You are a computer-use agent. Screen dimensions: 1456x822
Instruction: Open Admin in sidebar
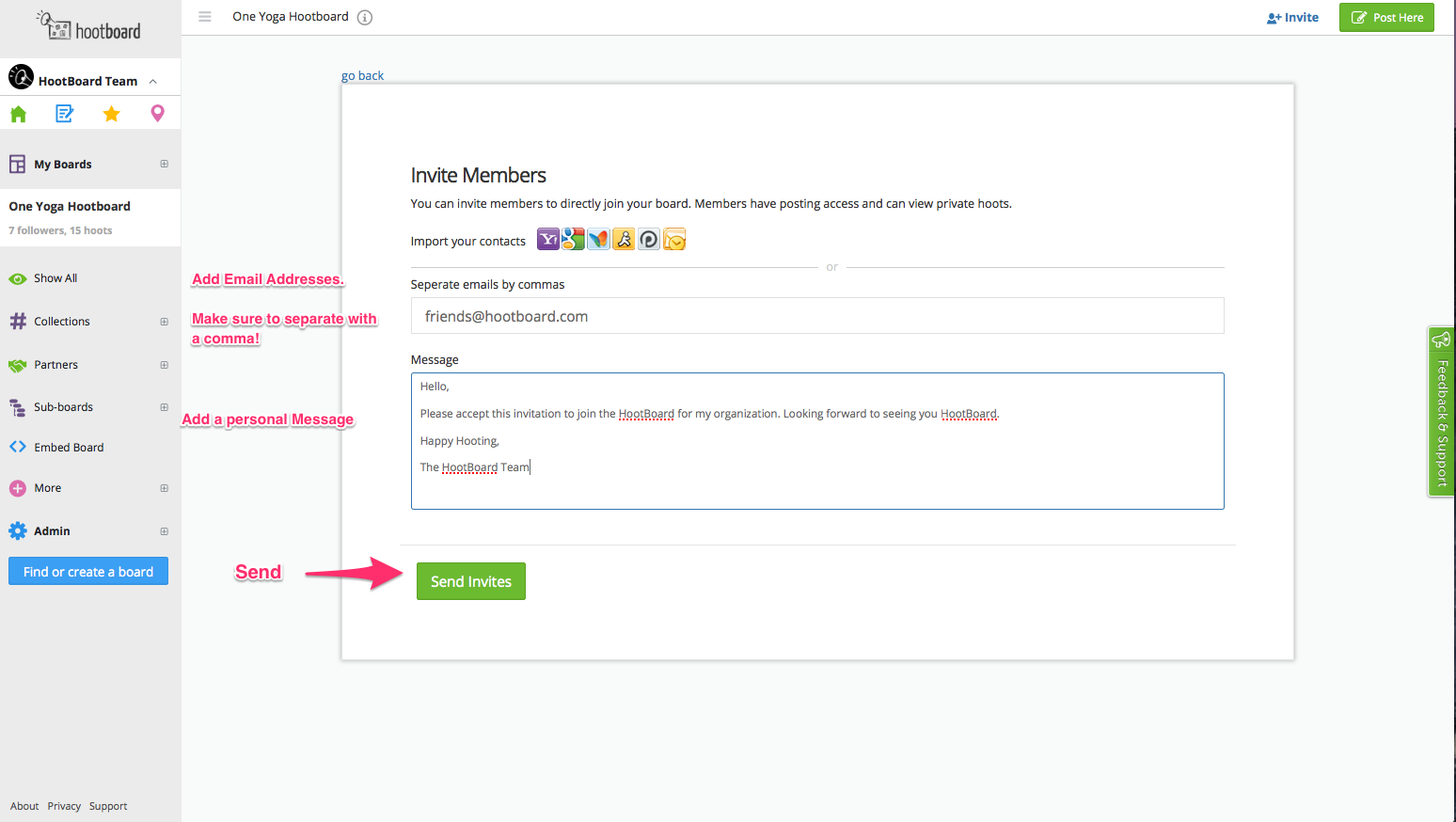pos(52,531)
